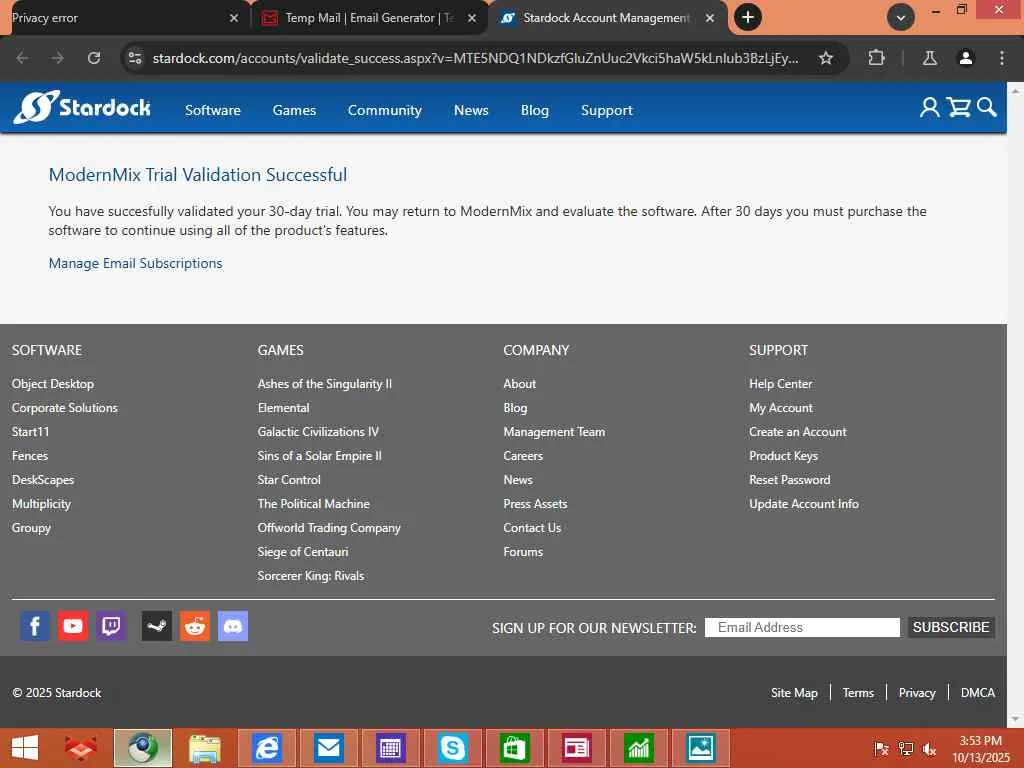This screenshot has height=768, width=1024.
Task: Open the Object Desktop footer link
Action: tap(53, 384)
